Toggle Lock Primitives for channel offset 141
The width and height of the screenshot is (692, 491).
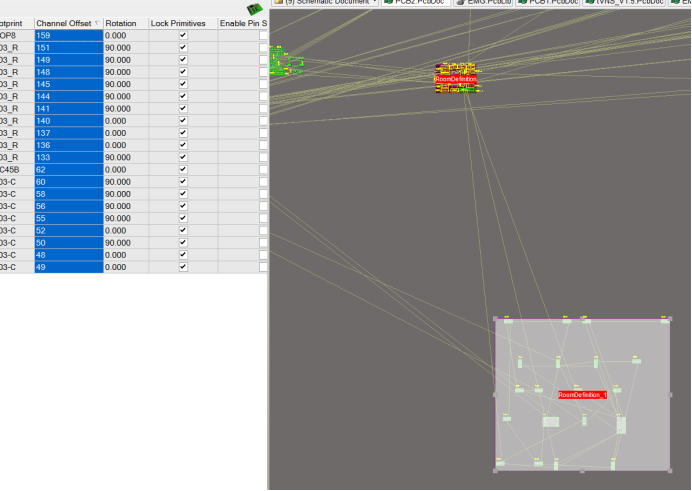click(x=183, y=109)
